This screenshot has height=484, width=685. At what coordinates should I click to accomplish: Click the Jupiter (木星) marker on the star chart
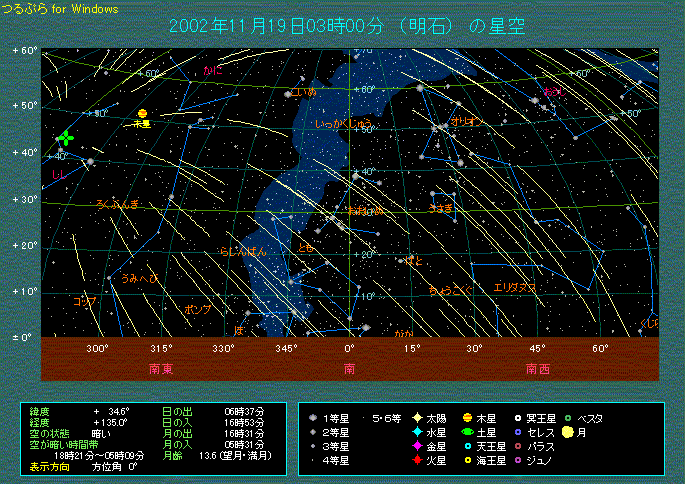click(x=143, y=114)
